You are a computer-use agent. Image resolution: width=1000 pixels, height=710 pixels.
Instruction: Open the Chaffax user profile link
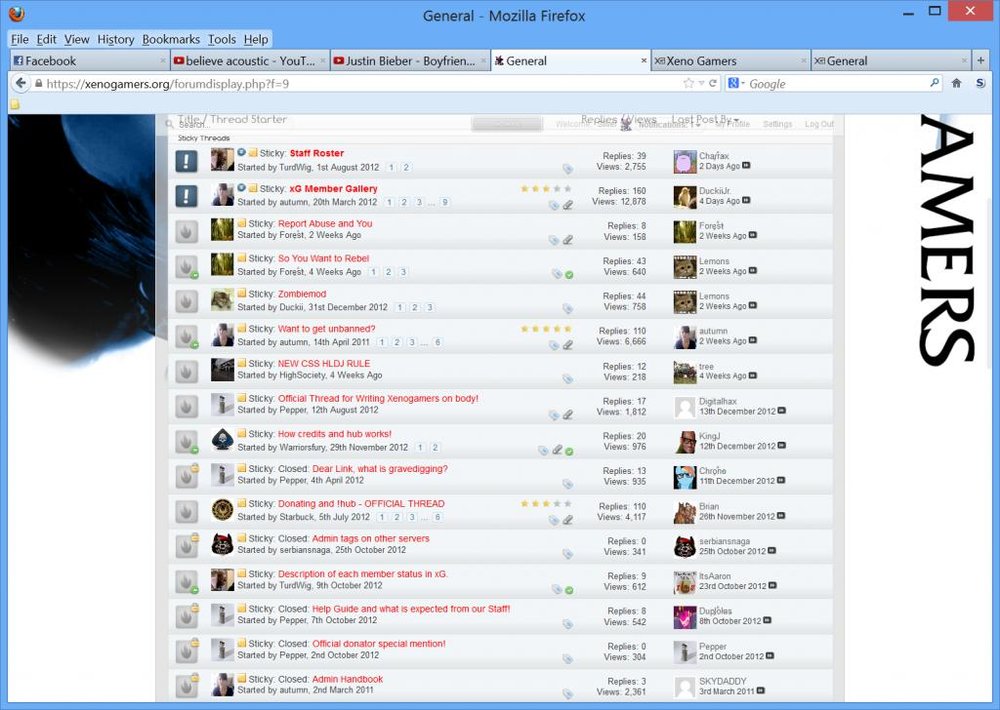tap(714, 156)
